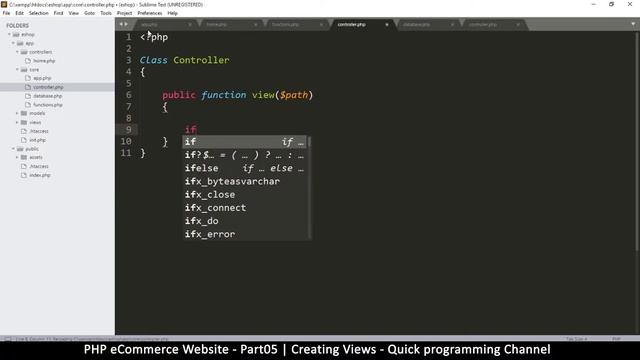Open app.php in the sidebar tree

[42, 78]
